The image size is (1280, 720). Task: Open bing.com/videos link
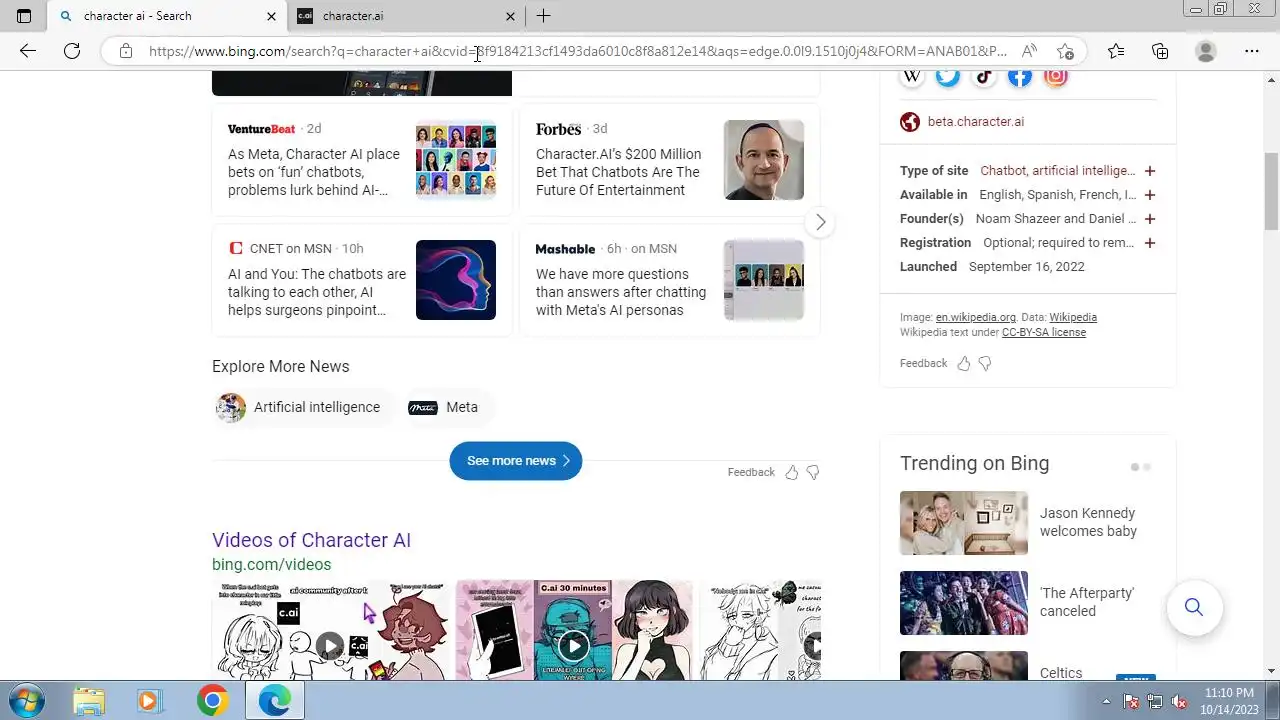tap(271, 565)
